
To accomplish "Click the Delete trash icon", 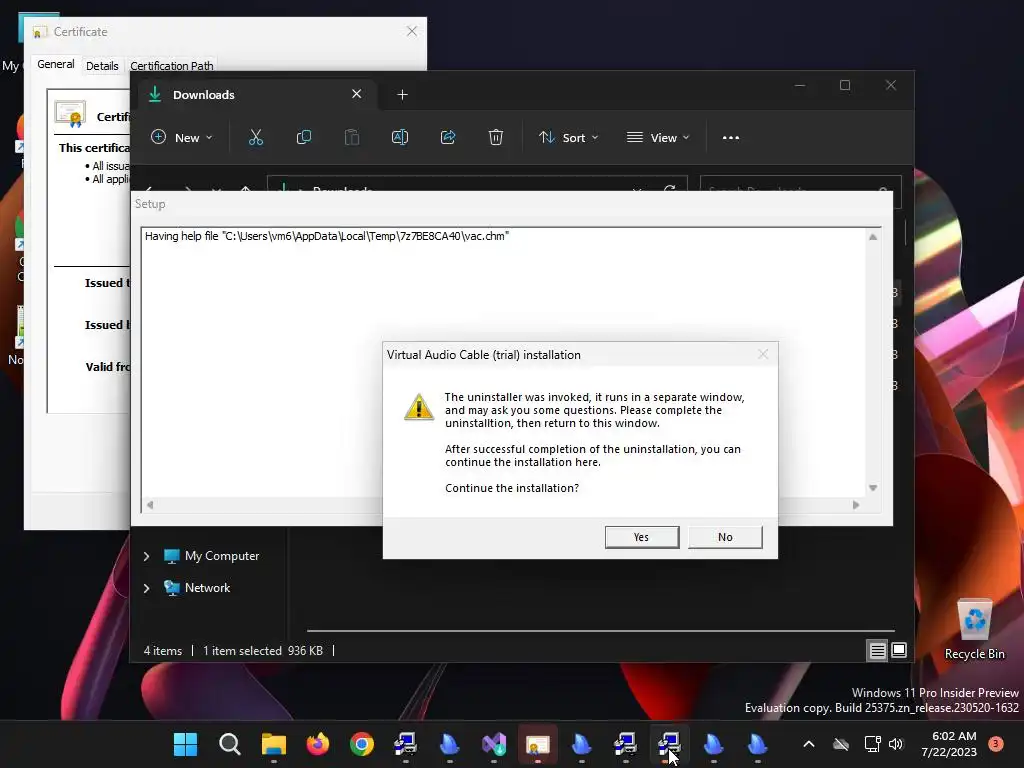I will click(x=496, y=137).
